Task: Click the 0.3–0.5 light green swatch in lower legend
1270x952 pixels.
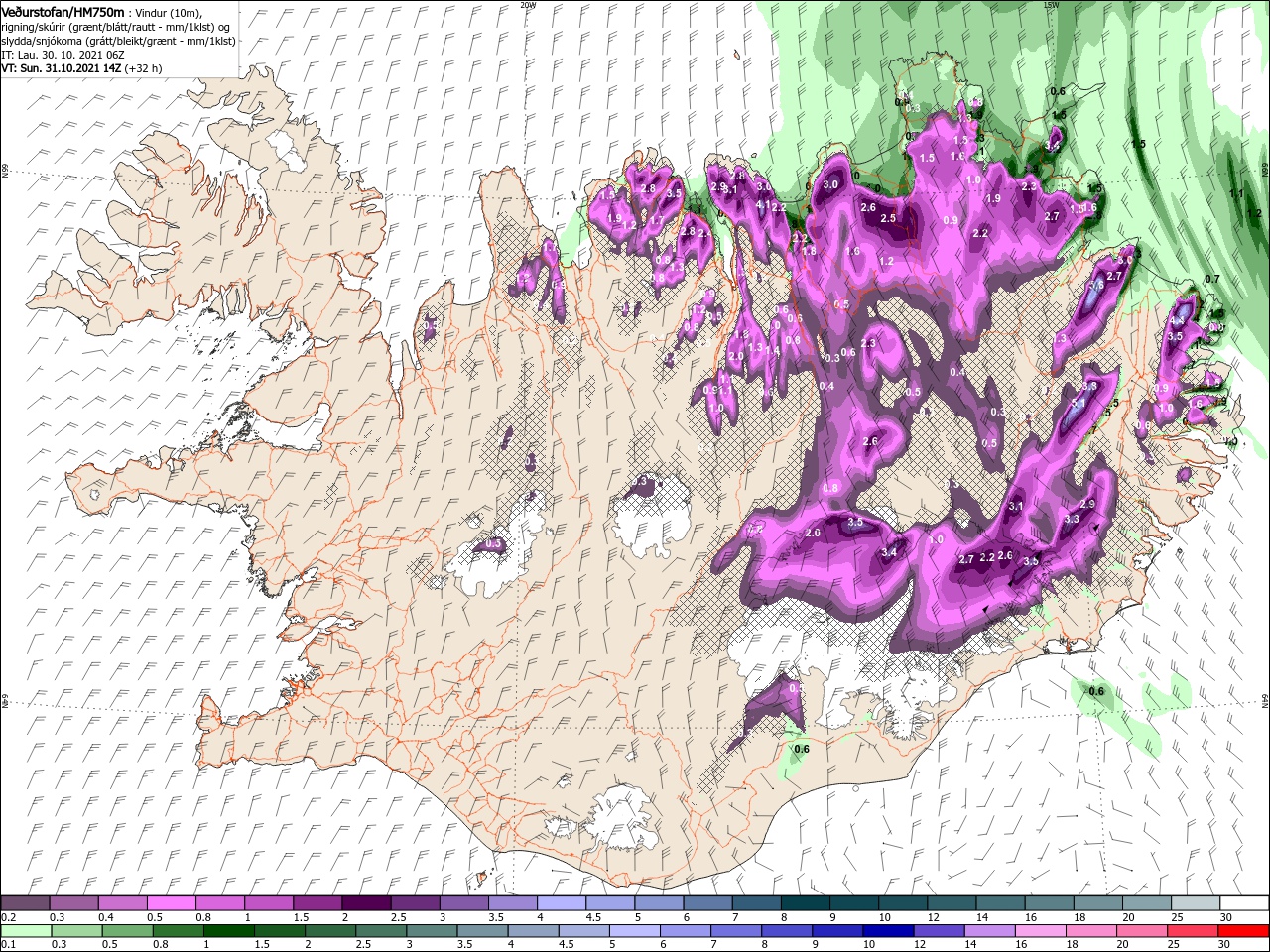Action: tap(76, 931)
